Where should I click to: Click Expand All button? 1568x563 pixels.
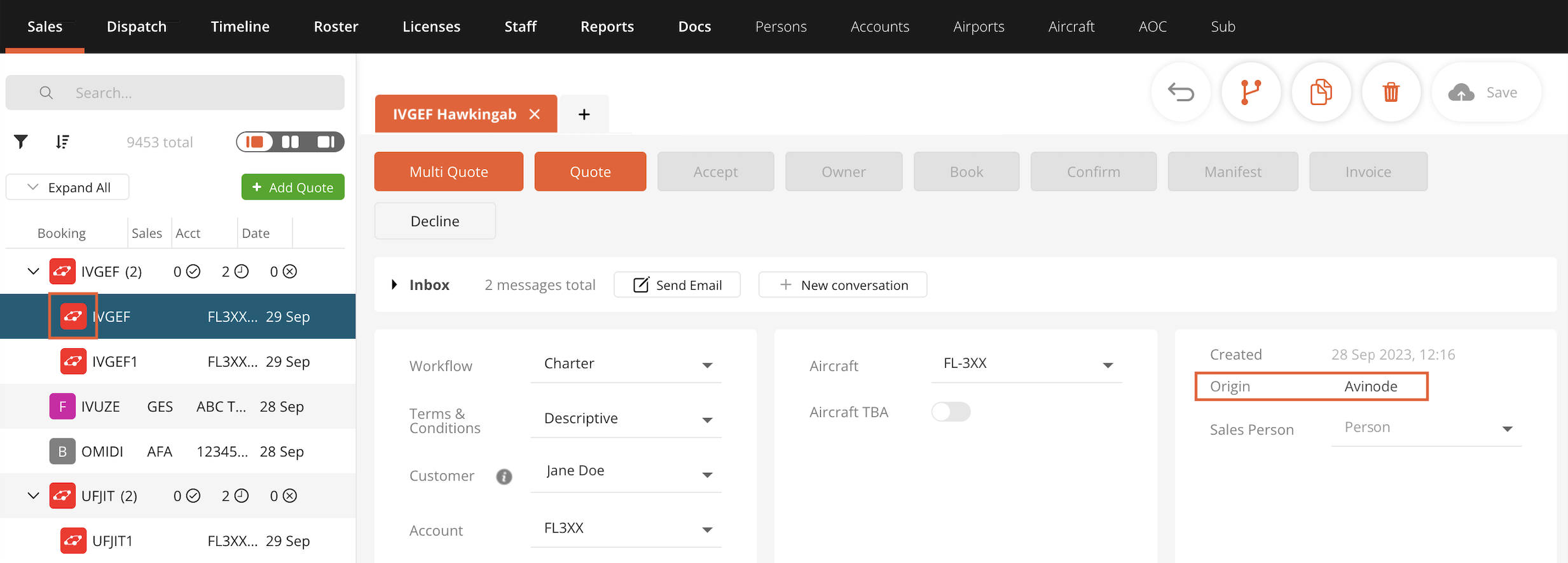67,187
